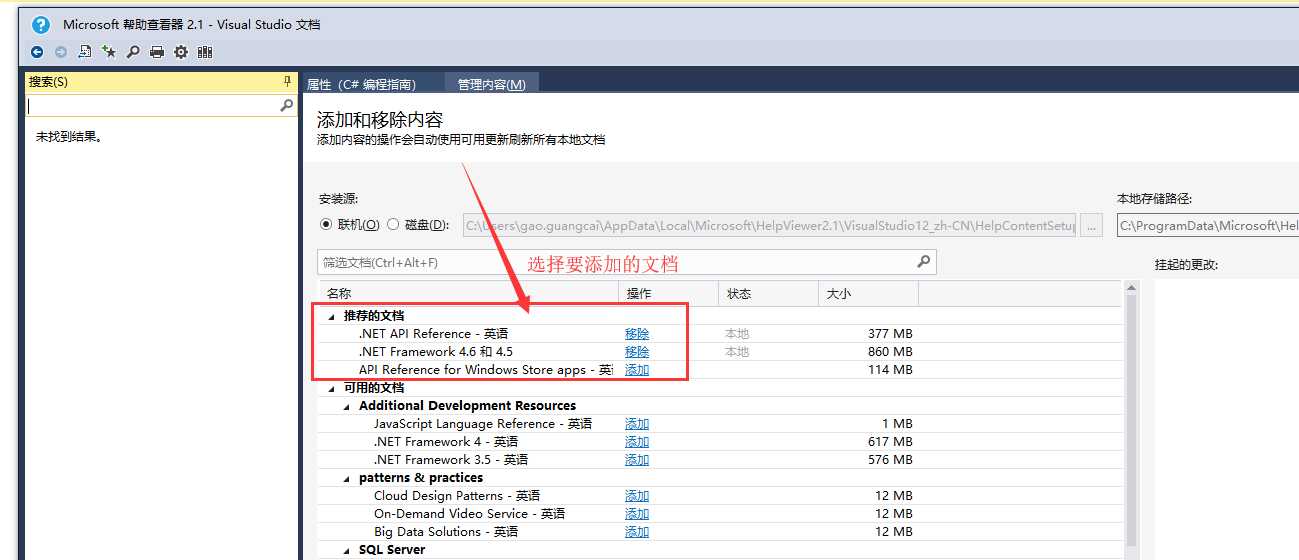Print the current help page

point(157,52)
